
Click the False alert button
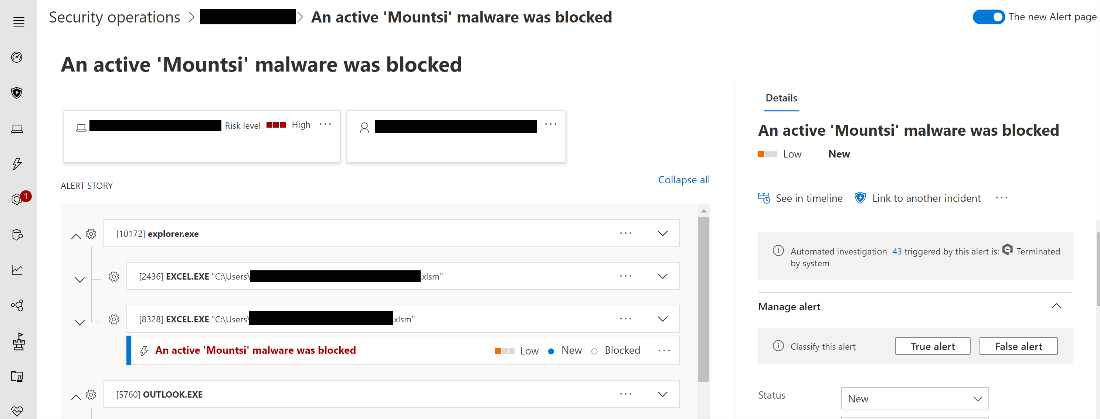(x=1018, y=346)
